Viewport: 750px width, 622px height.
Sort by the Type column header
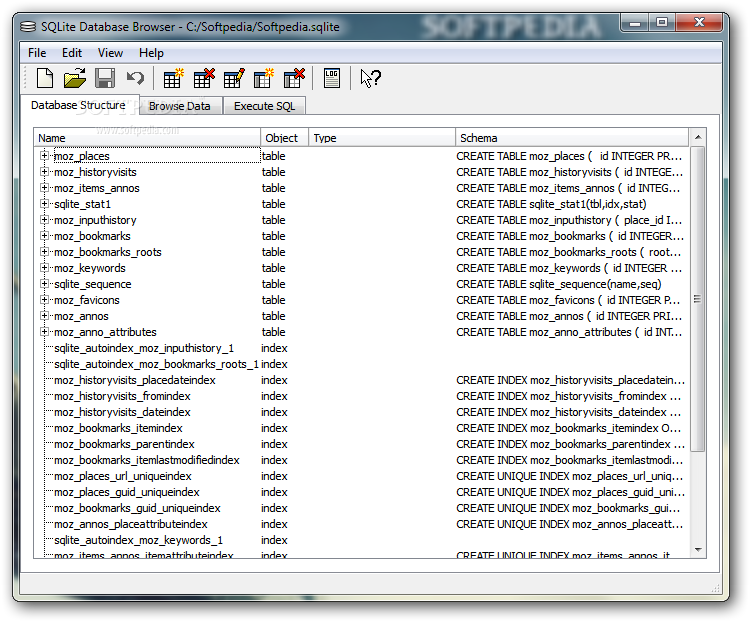382,138
